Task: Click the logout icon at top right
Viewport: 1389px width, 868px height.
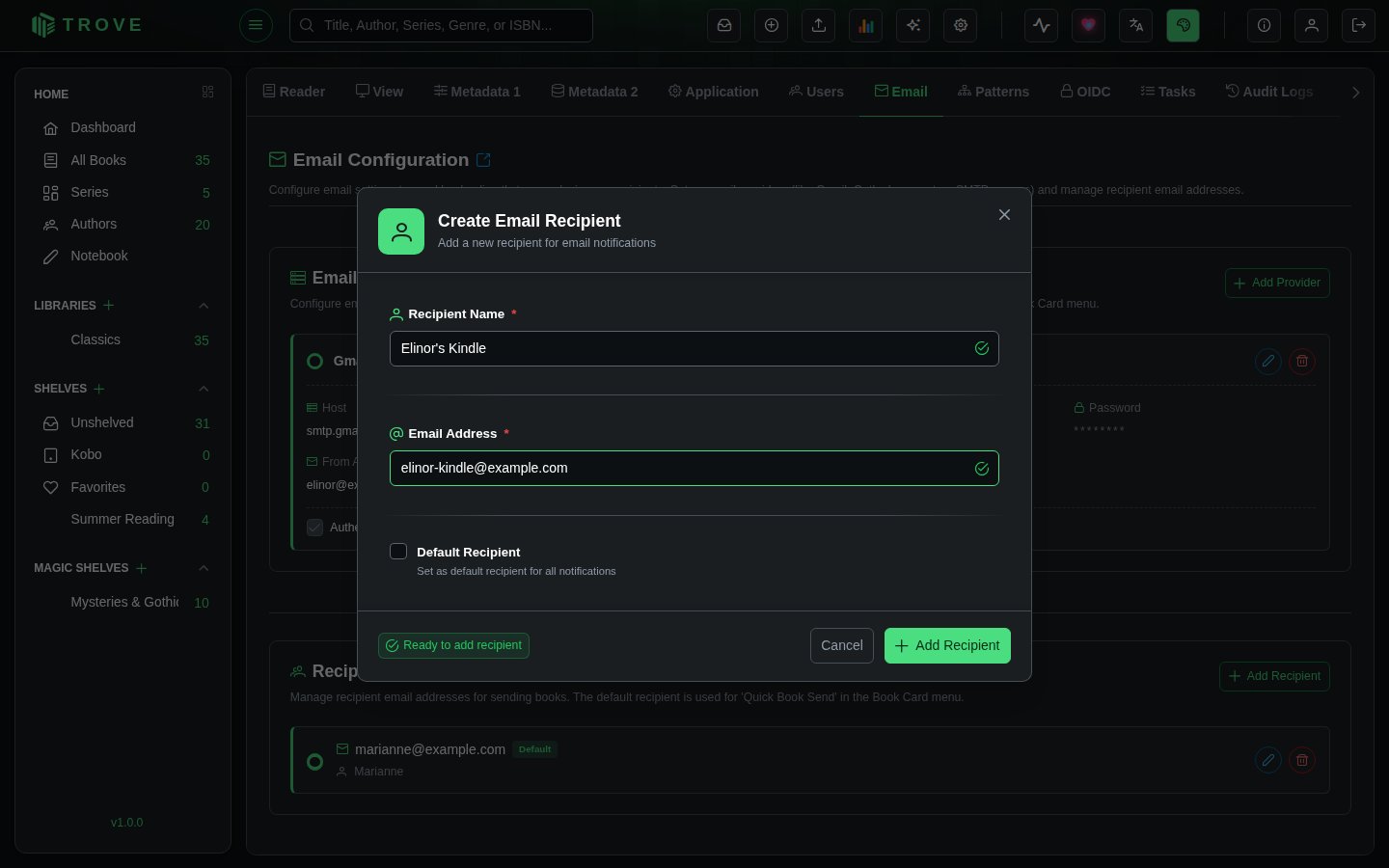Action: click(x=1359, y=25)
